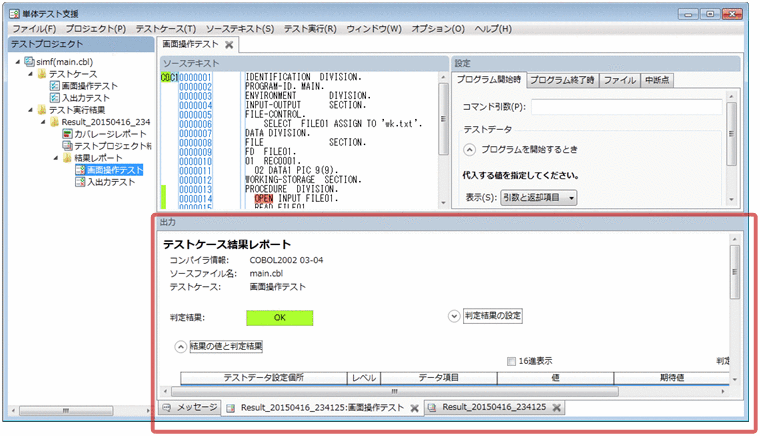Screen dimensions: 760x436
Task: Click the カバレージレポート icon
Action: point(67,134)
